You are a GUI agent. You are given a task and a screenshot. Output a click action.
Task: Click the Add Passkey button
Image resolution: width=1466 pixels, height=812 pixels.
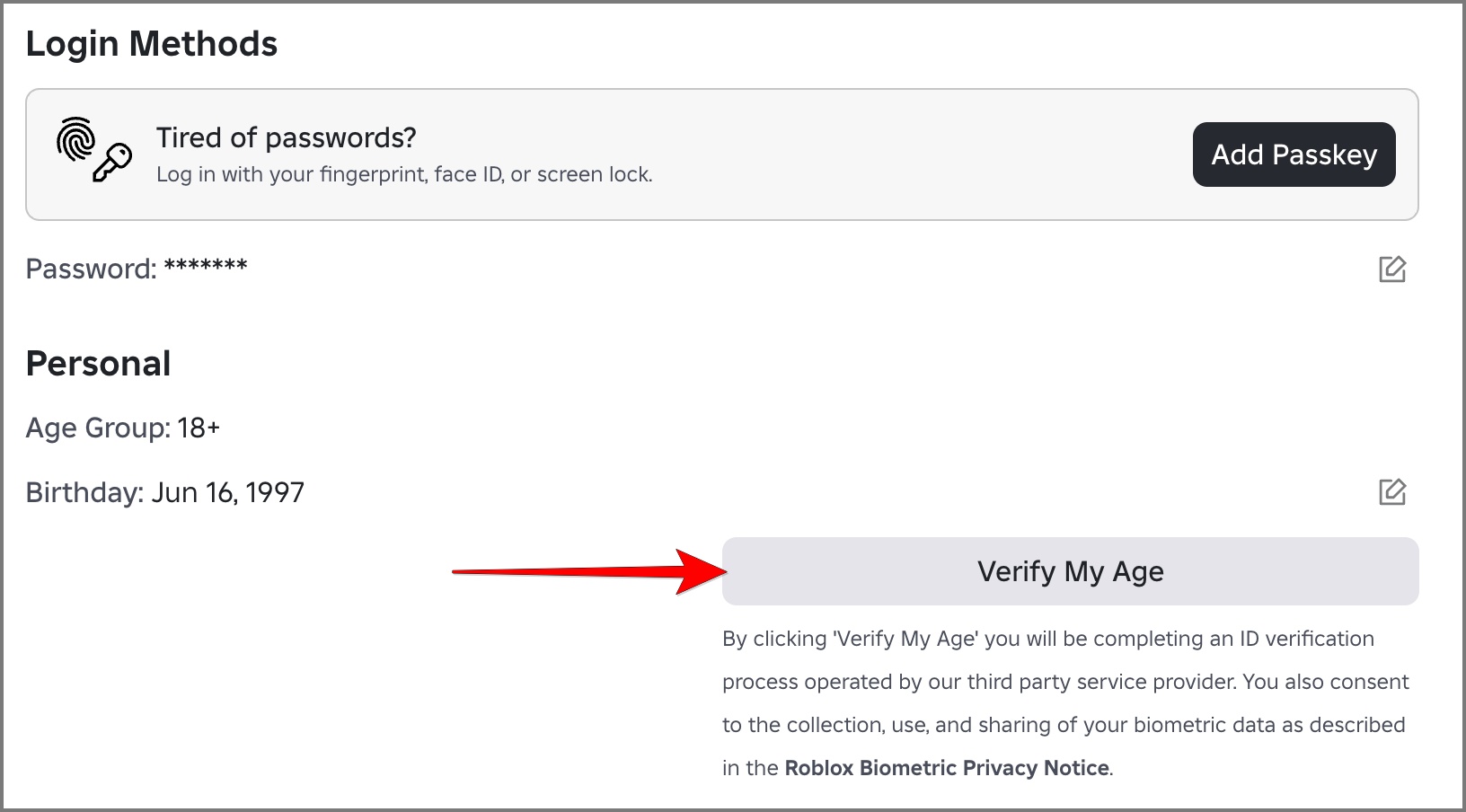coord(1294,154)
